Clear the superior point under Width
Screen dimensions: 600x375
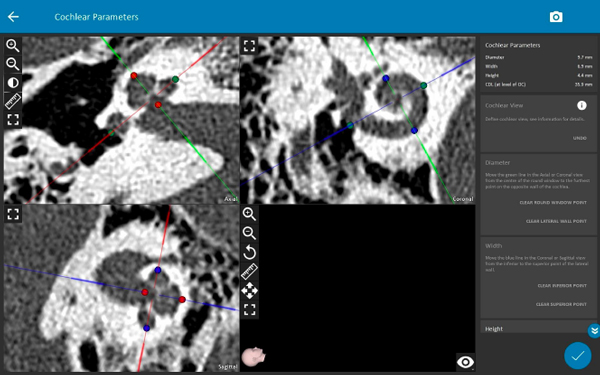pos(561,304)
